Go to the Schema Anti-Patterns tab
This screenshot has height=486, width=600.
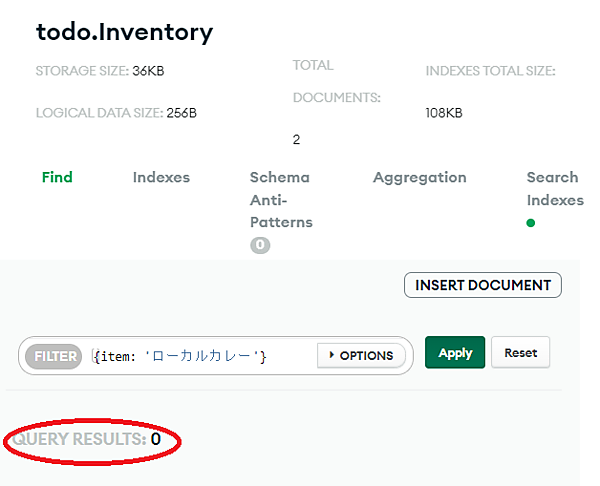(x=280, y=199)
